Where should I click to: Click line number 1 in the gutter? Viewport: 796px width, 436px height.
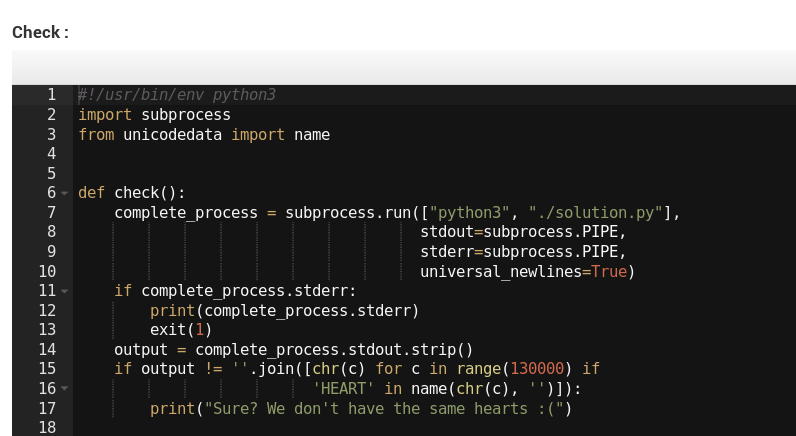click(x=50, y=95)
